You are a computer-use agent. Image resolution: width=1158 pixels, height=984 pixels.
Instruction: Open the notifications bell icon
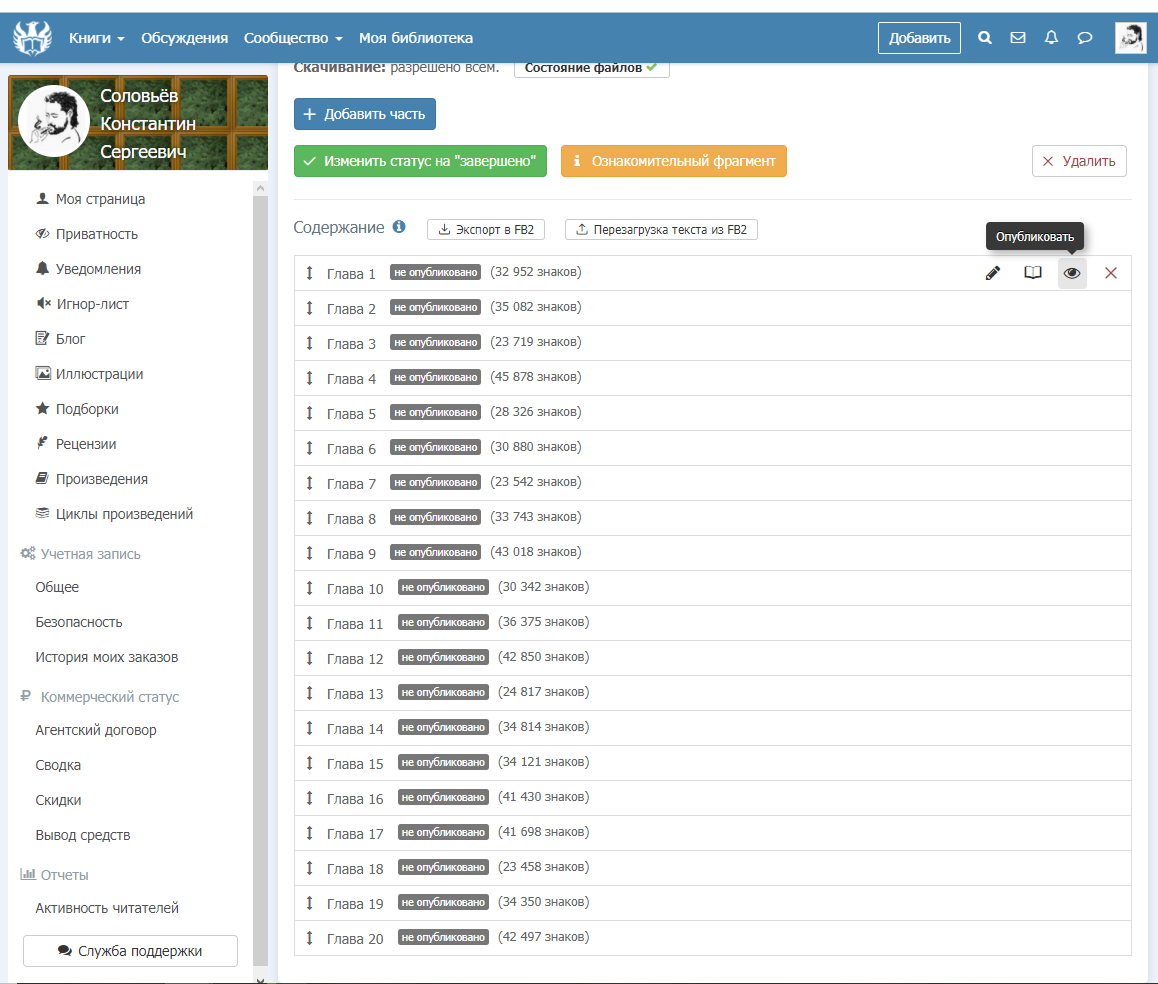(x=1051, y=38)
